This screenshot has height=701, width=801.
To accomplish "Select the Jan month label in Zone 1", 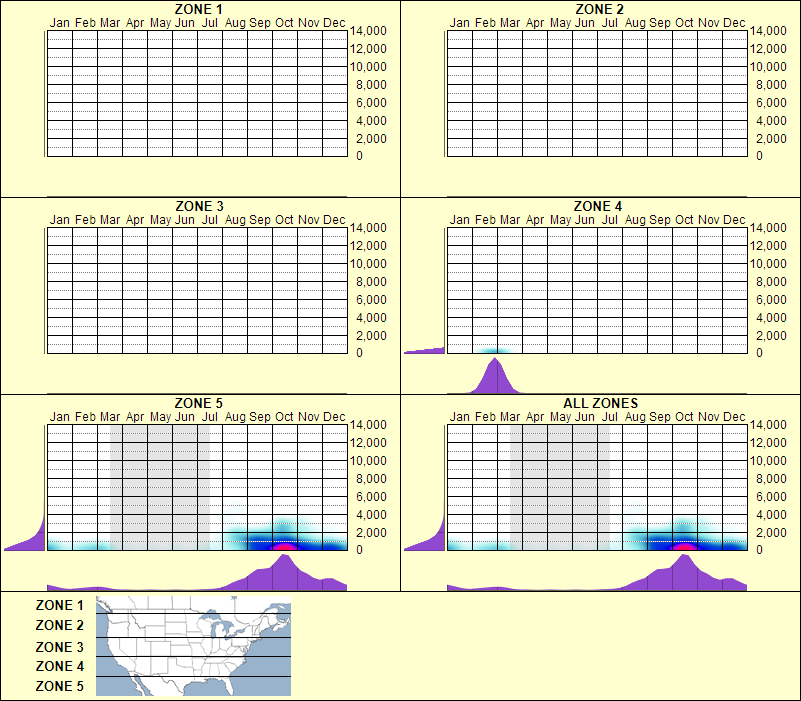I will point(58,22).
